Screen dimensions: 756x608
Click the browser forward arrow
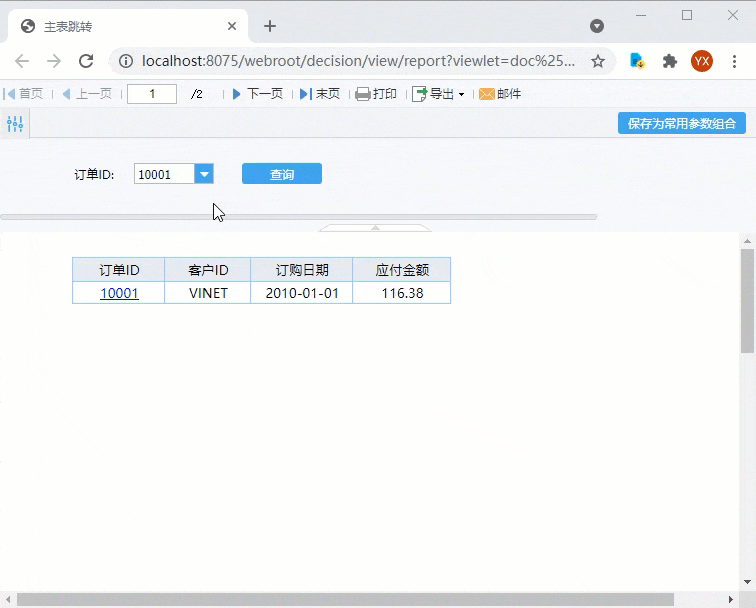(54, 61)
